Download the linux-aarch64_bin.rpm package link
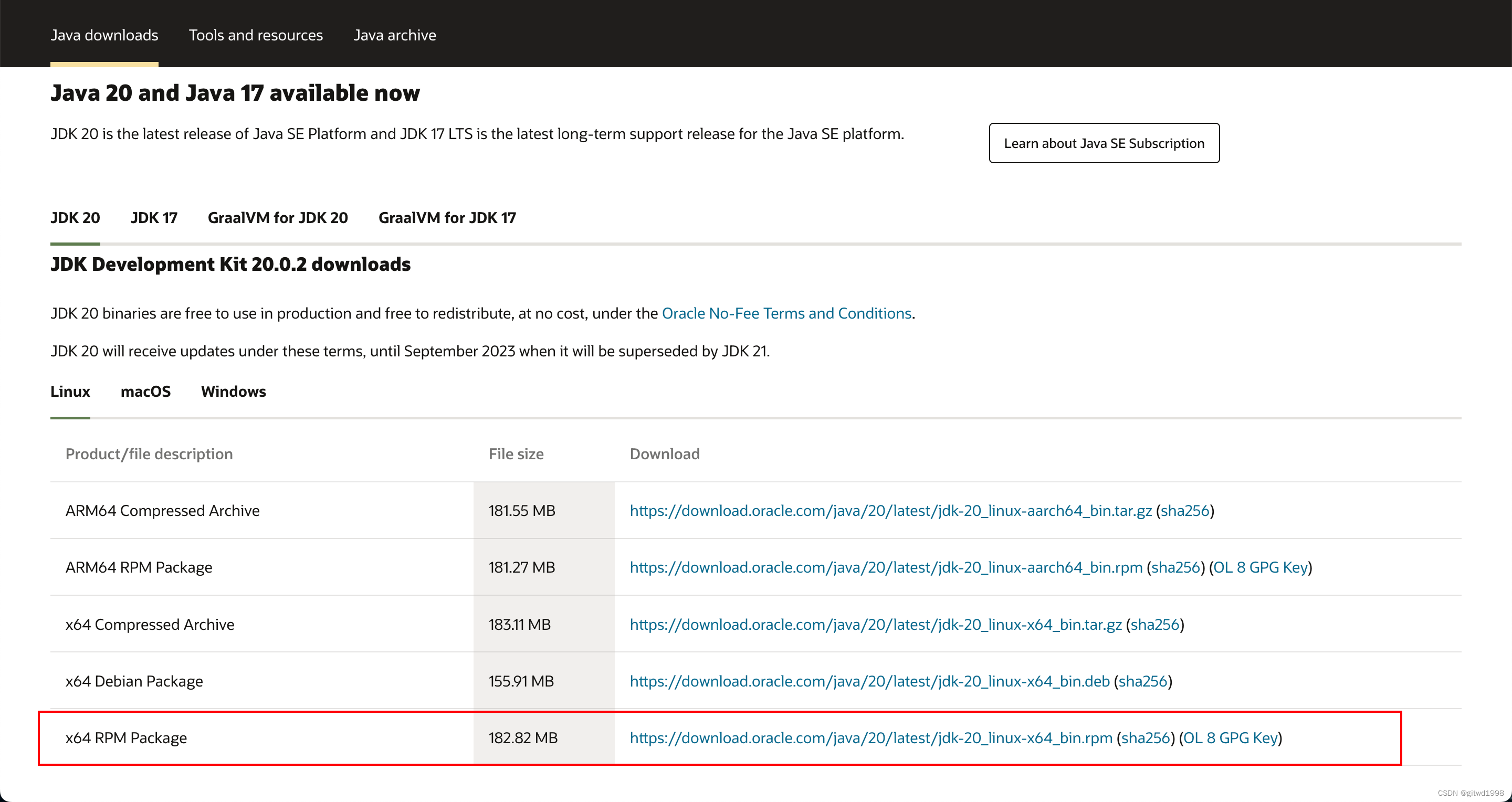This screenshot has width=1512, height=802. tap(886, 567)
